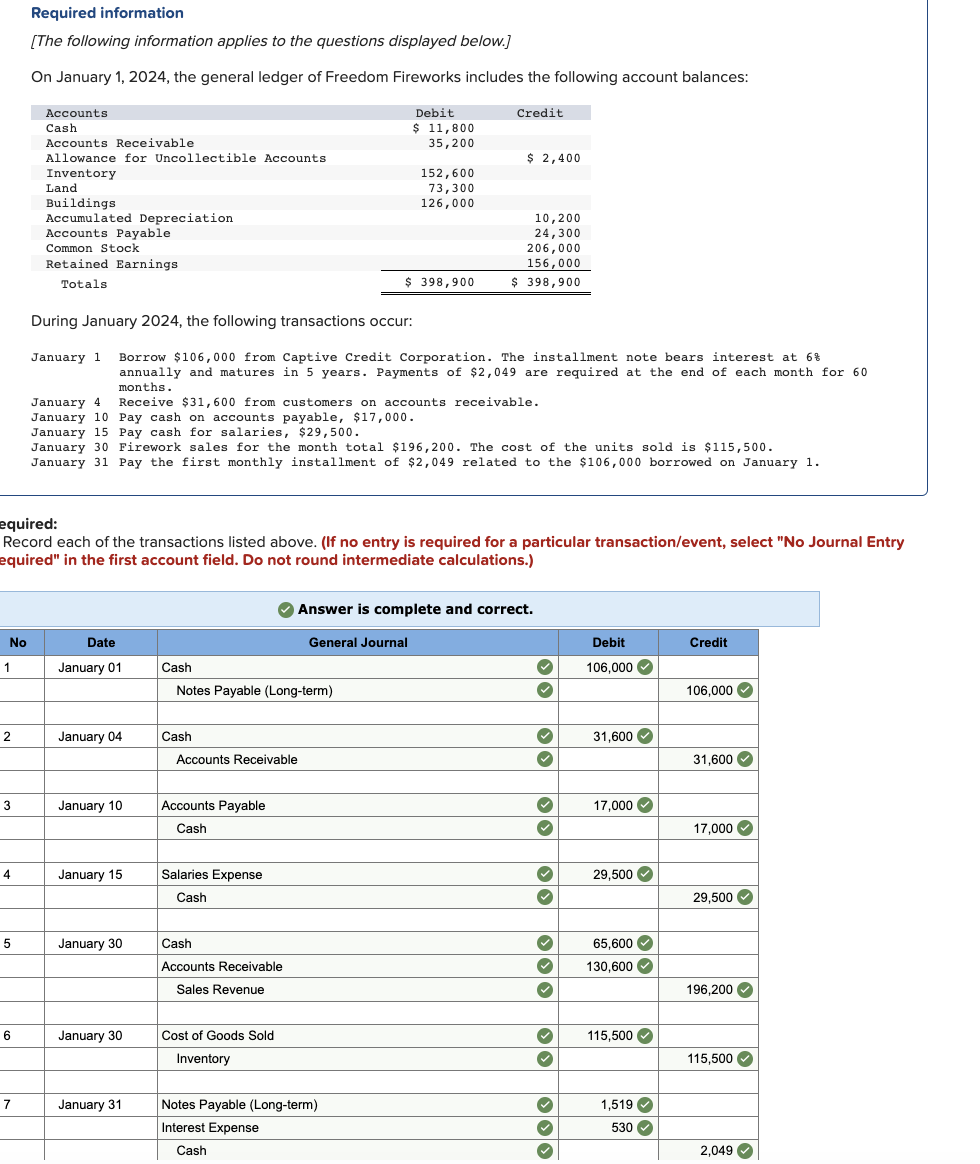Open Cost of Goods Sold account field

point(358,1036)
